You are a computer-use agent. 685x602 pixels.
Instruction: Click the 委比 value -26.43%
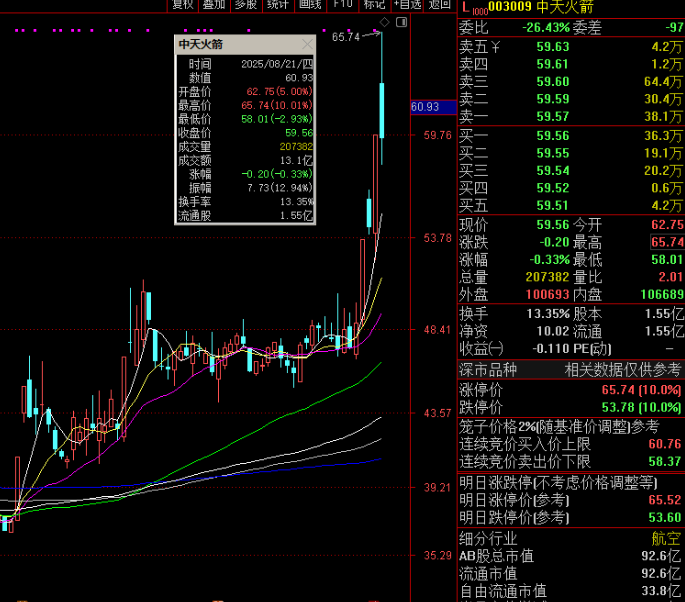coord(546,28)
